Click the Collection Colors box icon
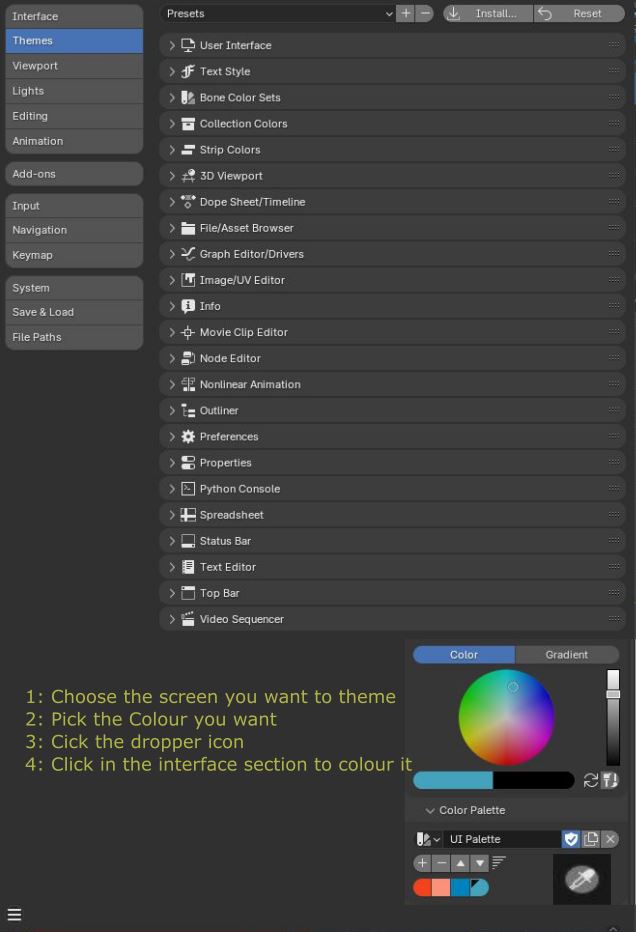The height and width of the screenshot is (932, 636). [x=188, y=124]
